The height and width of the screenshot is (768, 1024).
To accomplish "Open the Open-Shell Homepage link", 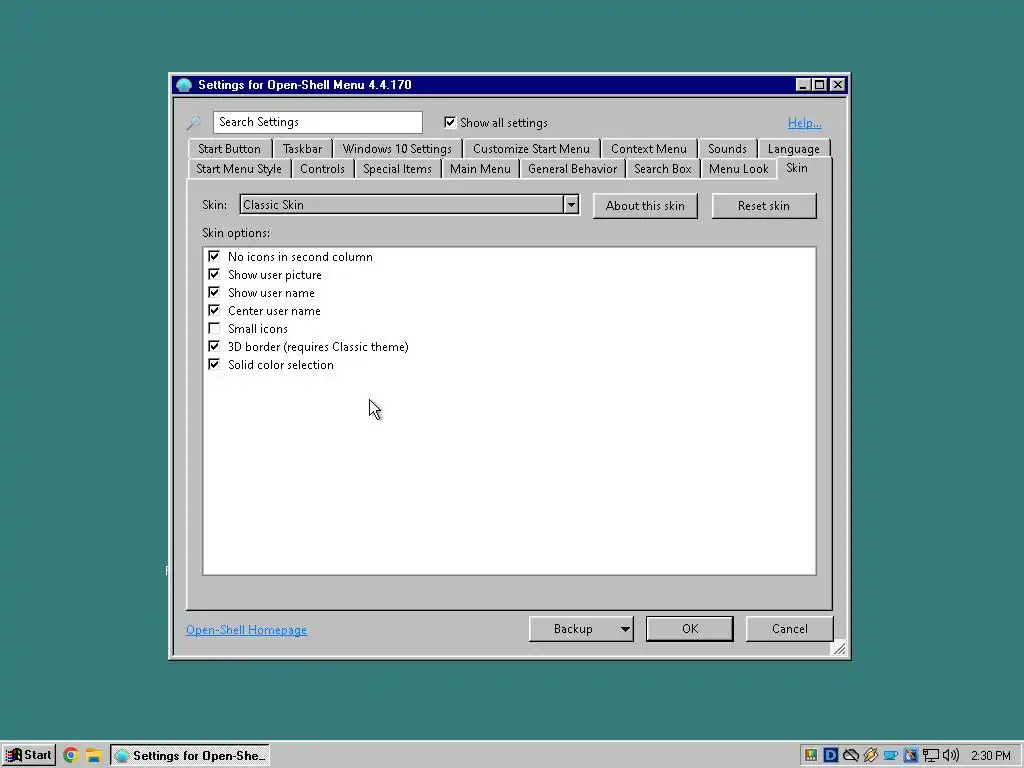I will (x=246, y=630).
